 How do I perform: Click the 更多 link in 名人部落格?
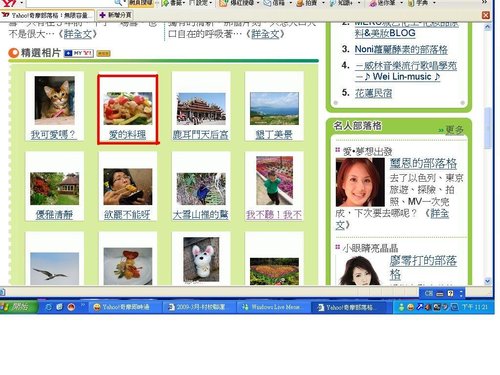pyautogui.click(x=454, y=129)
